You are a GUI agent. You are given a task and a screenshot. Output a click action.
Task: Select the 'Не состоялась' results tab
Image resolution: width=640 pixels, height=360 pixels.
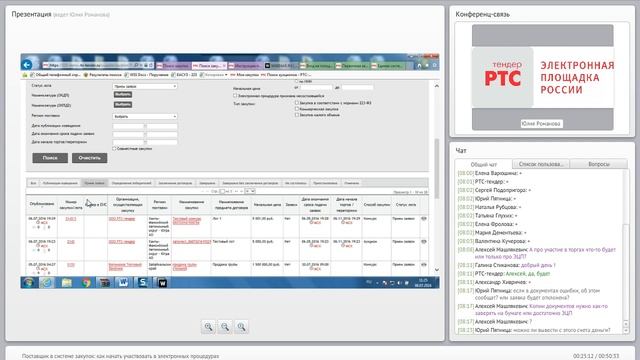point(296,183)
